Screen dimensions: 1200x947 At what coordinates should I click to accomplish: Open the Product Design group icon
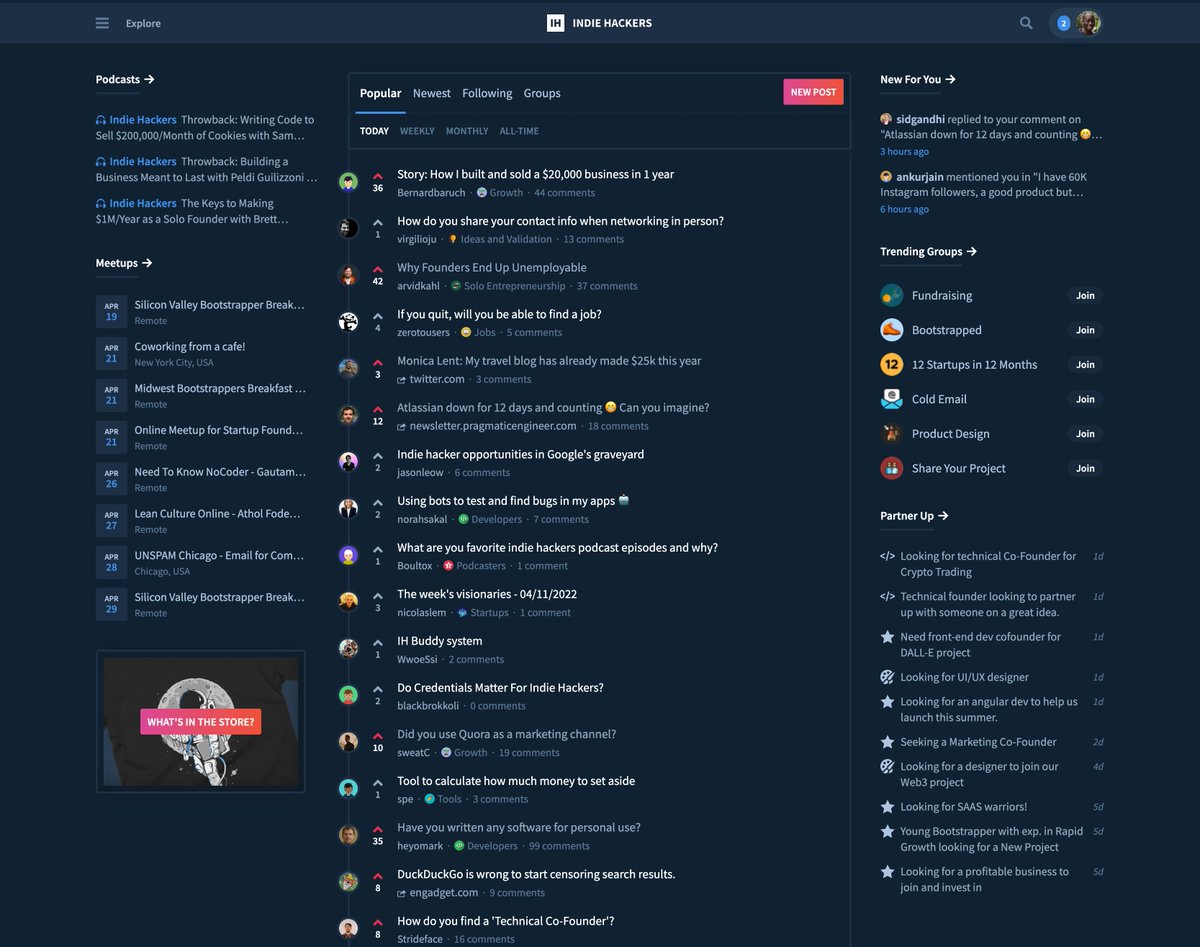point(891,433)
